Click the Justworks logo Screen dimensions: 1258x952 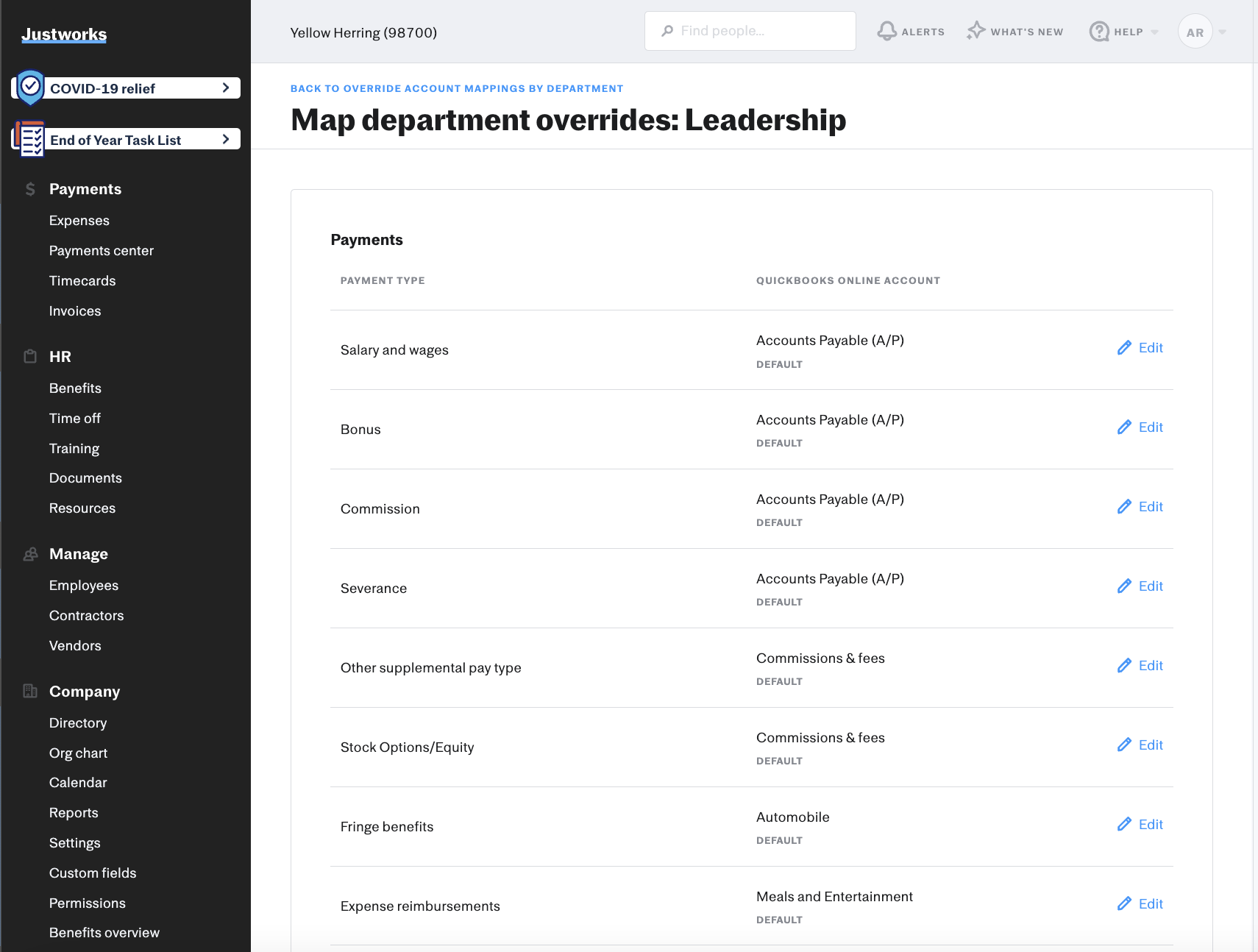pyautogui.click(x=64, y=35)
